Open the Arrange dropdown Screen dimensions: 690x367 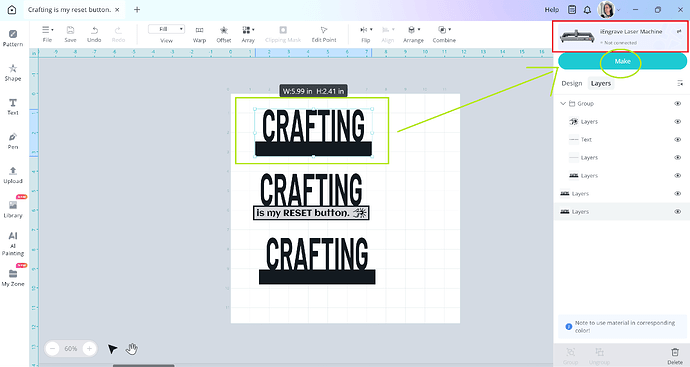pyautogui.click(x=413, y=34)
